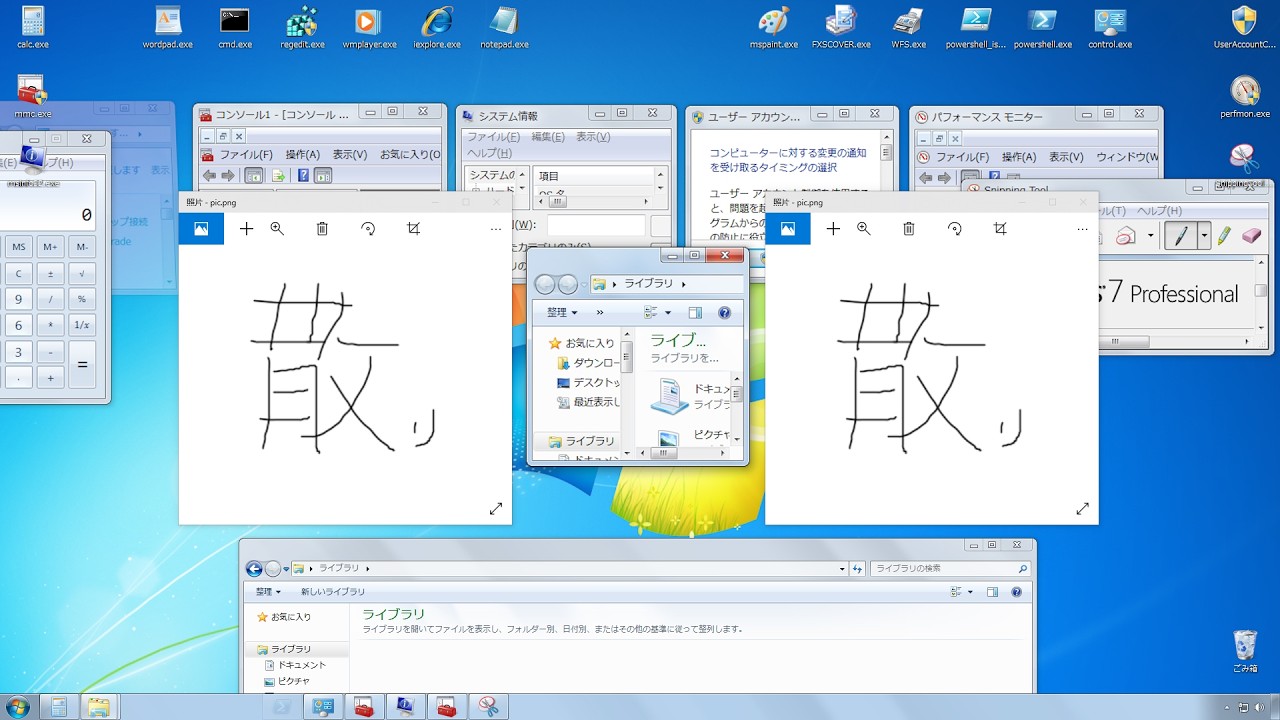Screen dimensions: 1280x720
Task: Click rotate icon in left Photos window
Action: point(368,229)
